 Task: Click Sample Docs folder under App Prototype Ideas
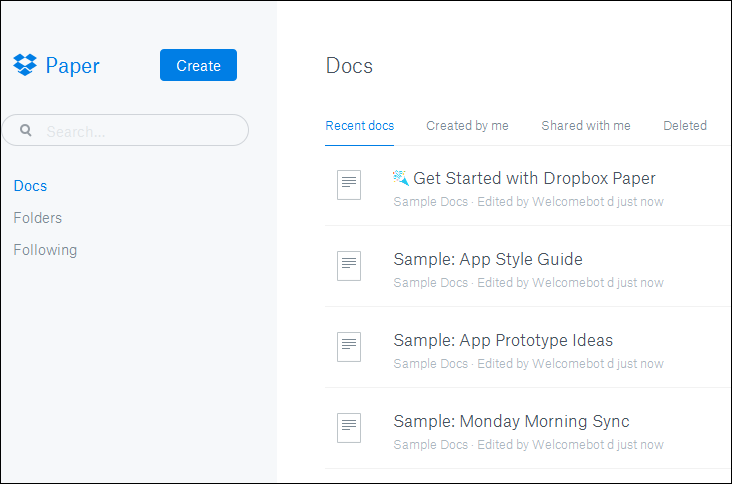430,364
